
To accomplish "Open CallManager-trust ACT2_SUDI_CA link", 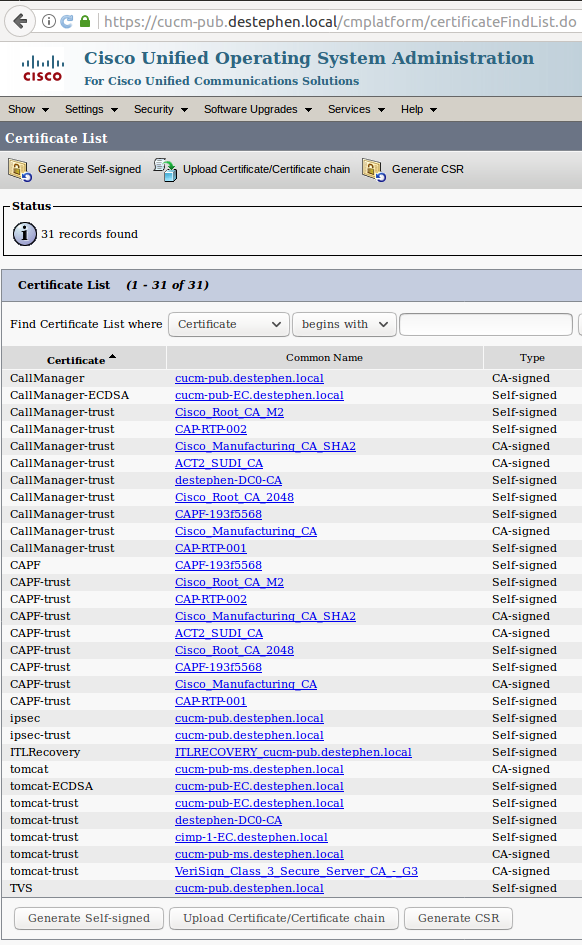I will point(219,463).
